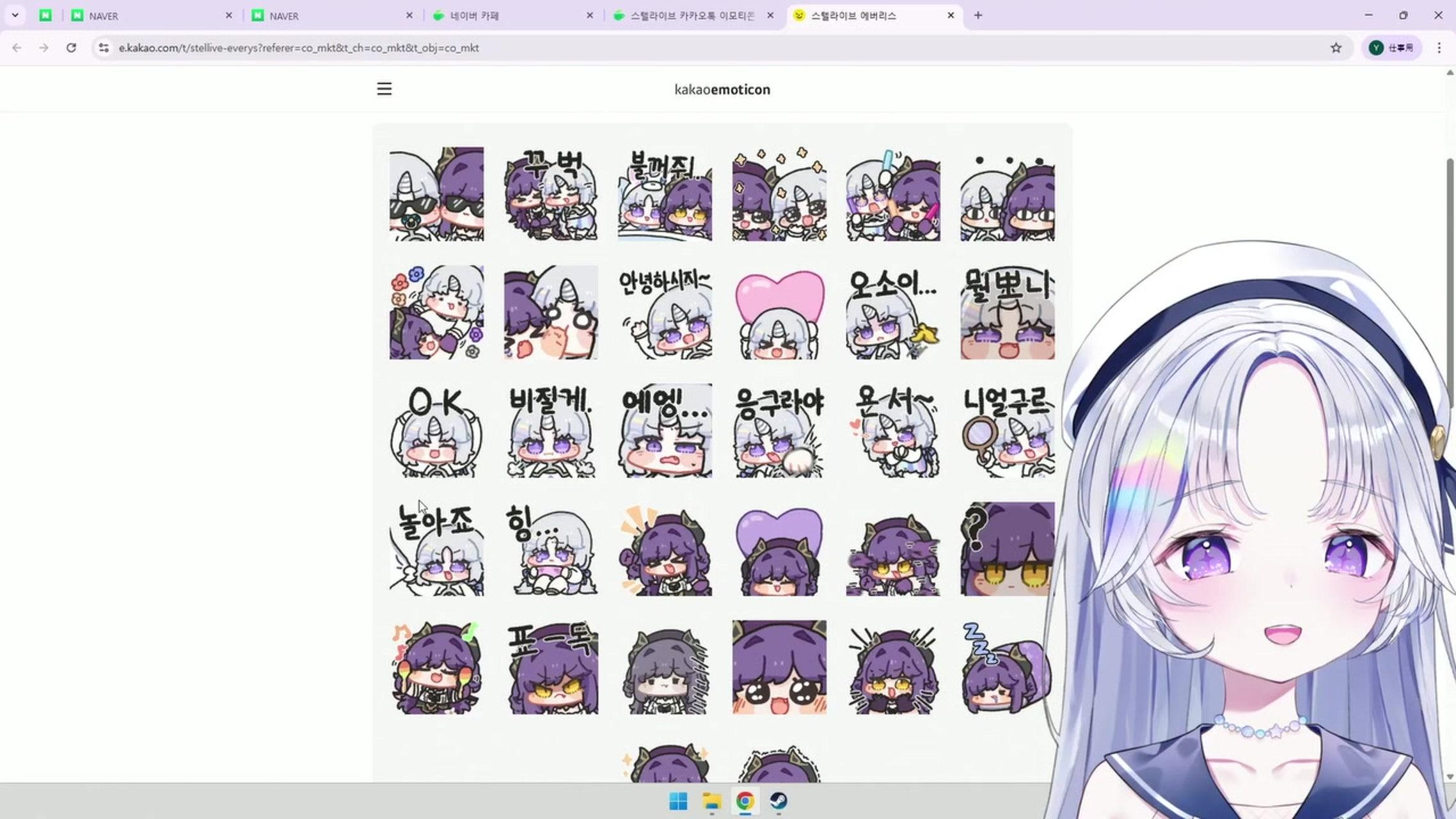The image size is (1456, 819).
Task: Switch to the 네이버 카페 tab
Action: pyautogui.click(x=513, y=15)
